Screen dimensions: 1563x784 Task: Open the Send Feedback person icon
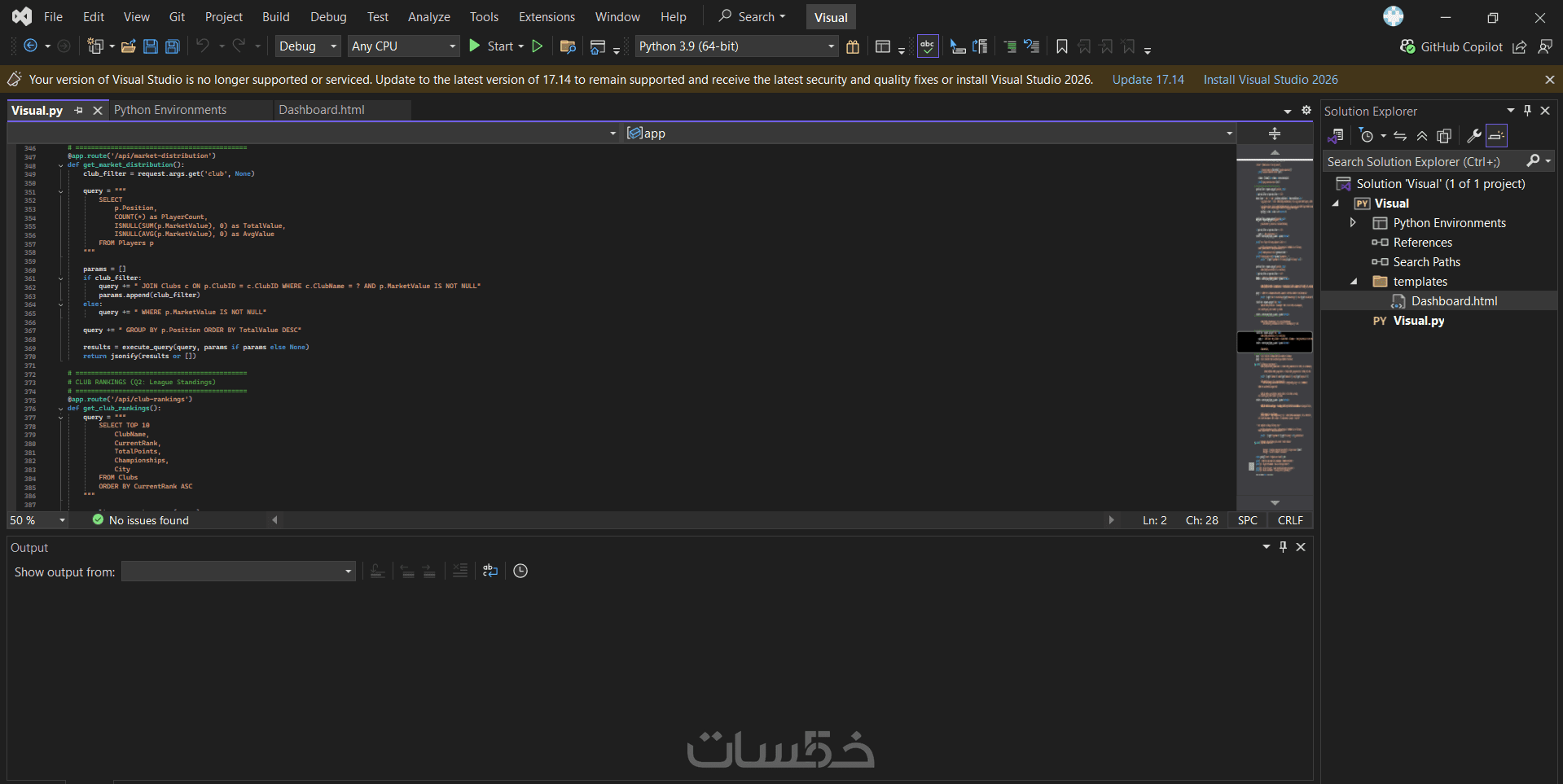coord(1545,47)
